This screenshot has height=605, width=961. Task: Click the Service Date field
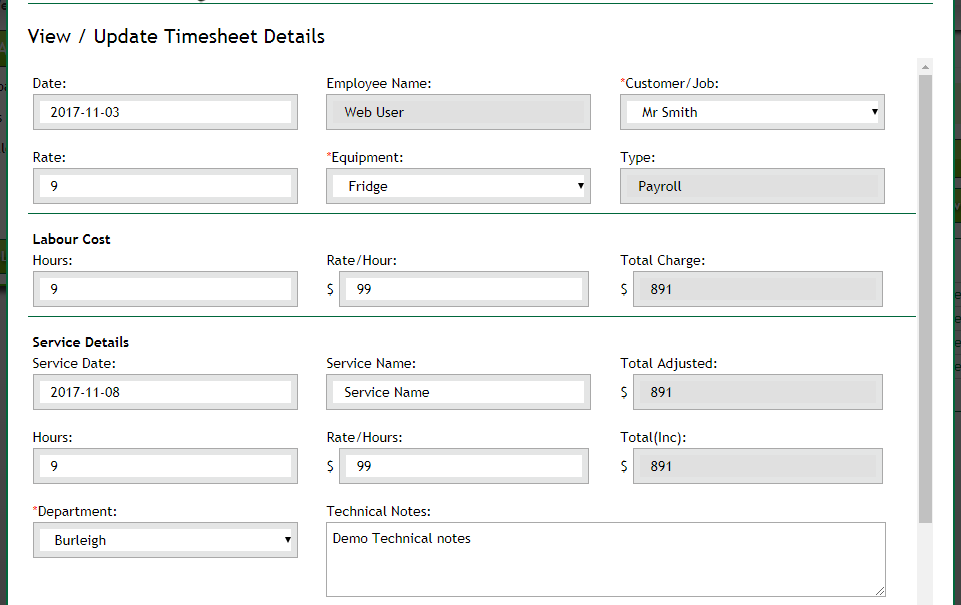click(x=165, y=392)
